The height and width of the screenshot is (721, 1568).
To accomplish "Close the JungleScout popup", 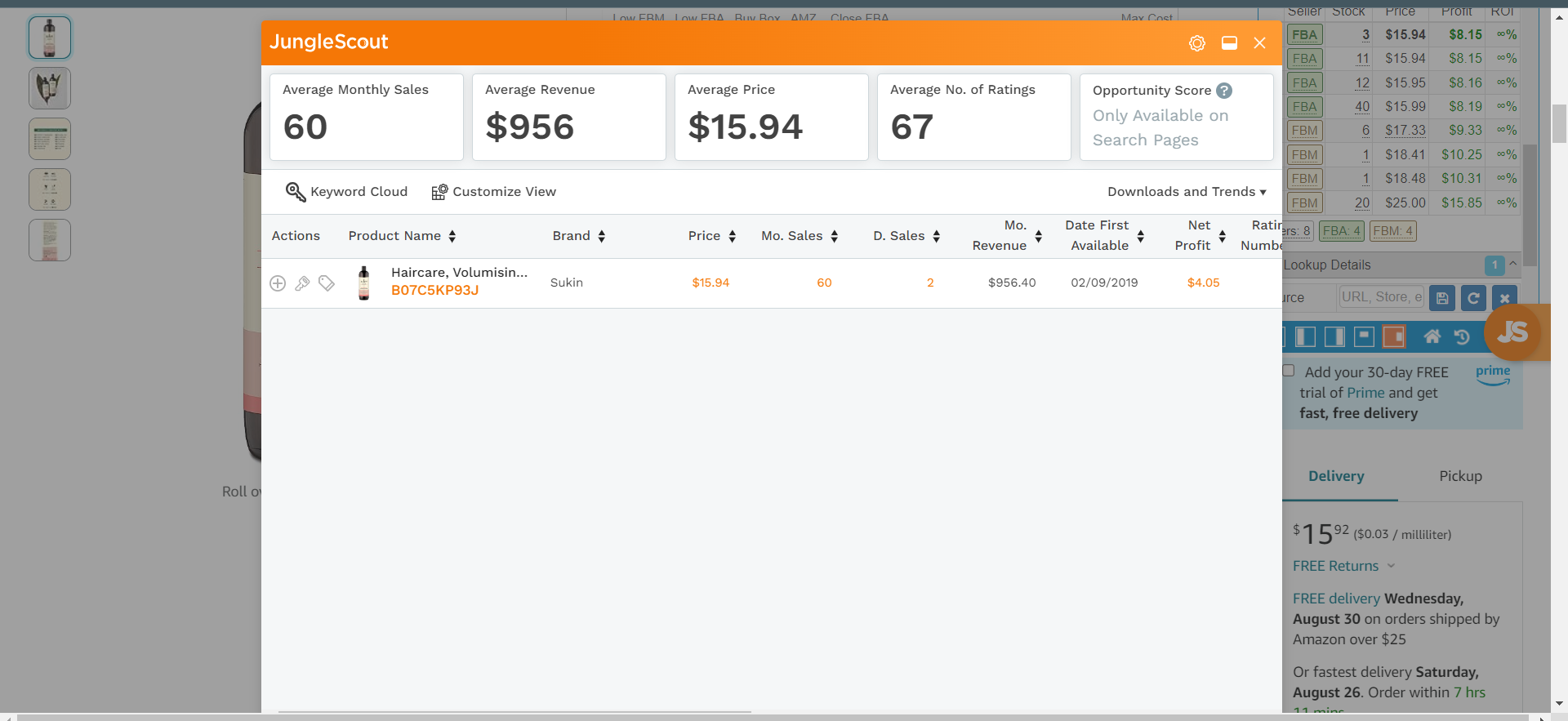I will [x=1260, y=43].
